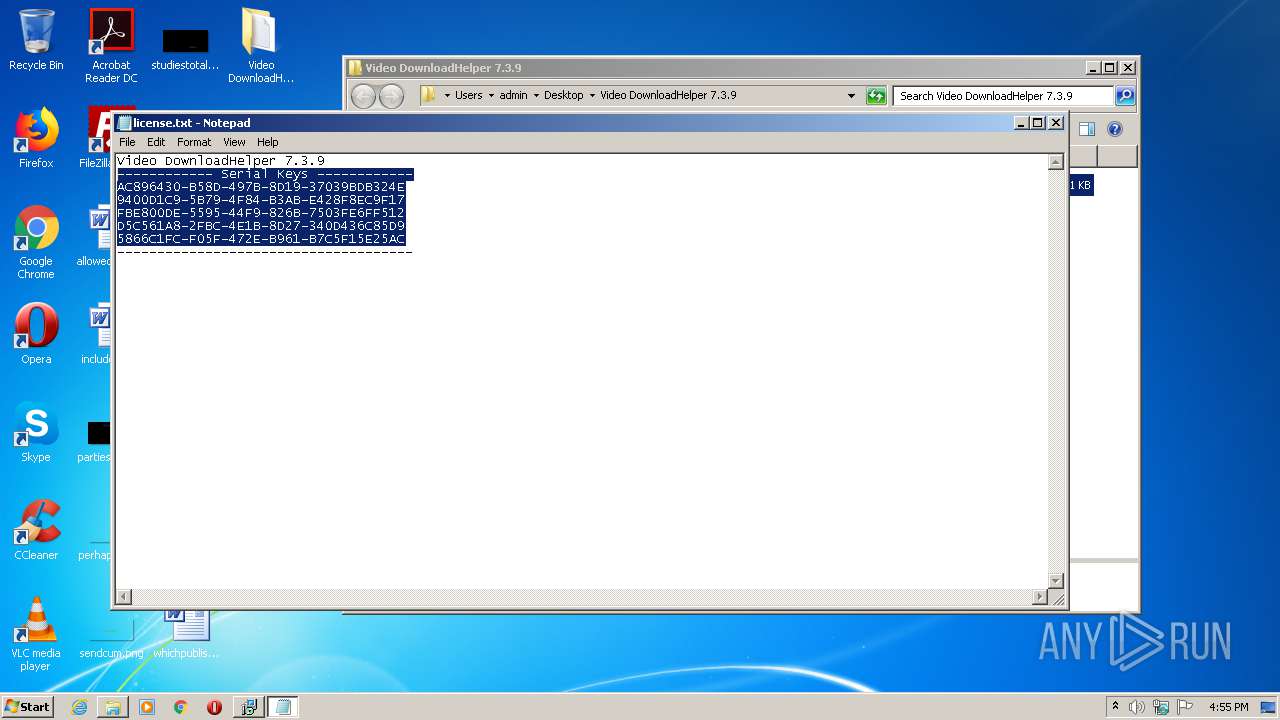Viewport: 1280px width, 720px height.
Task: Click the Video DownloadHelper 7.3.9 breadcrumb
Action: point(668,96)
